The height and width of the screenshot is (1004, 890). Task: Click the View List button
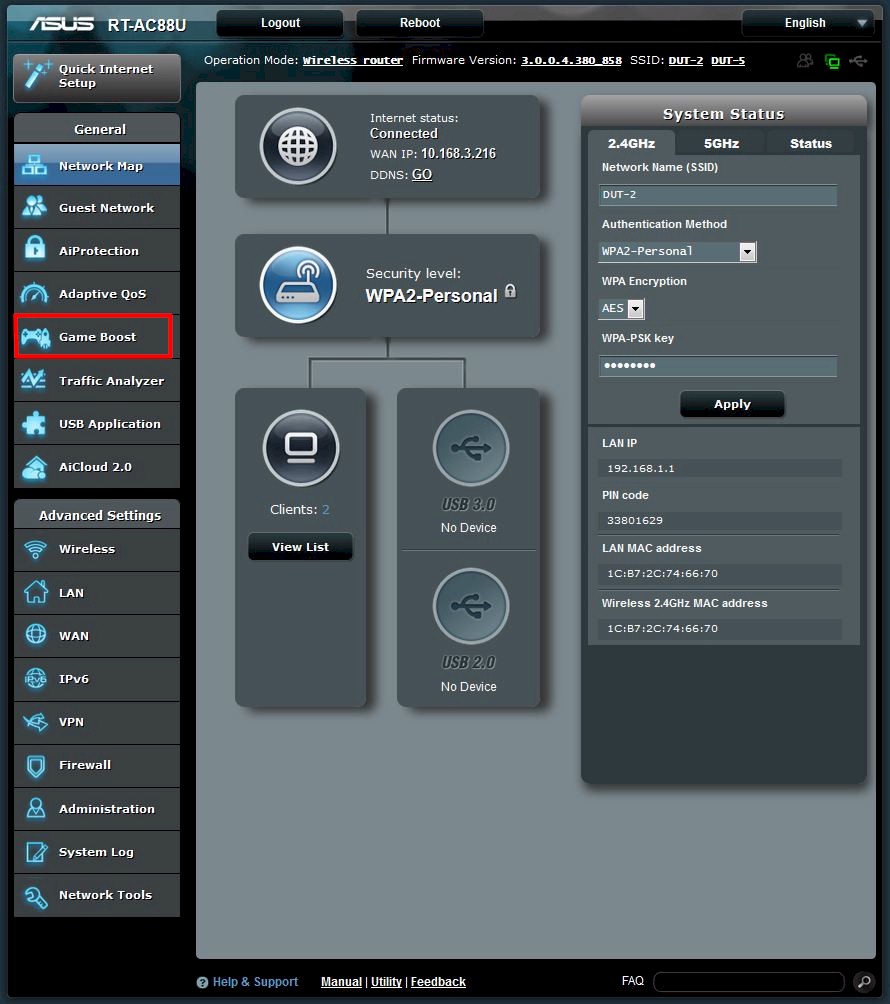300,547
